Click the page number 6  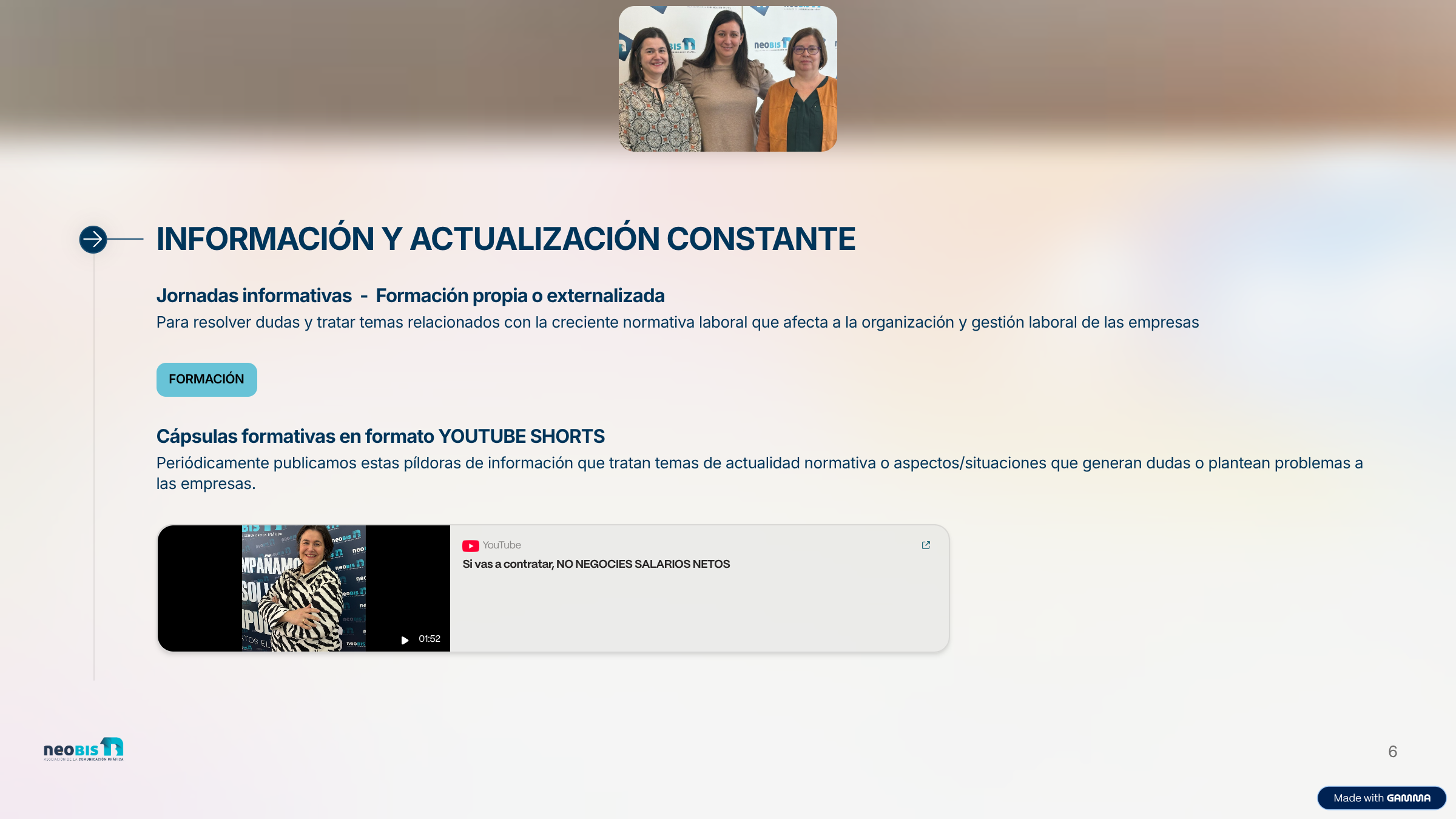tap(1392, 752)
